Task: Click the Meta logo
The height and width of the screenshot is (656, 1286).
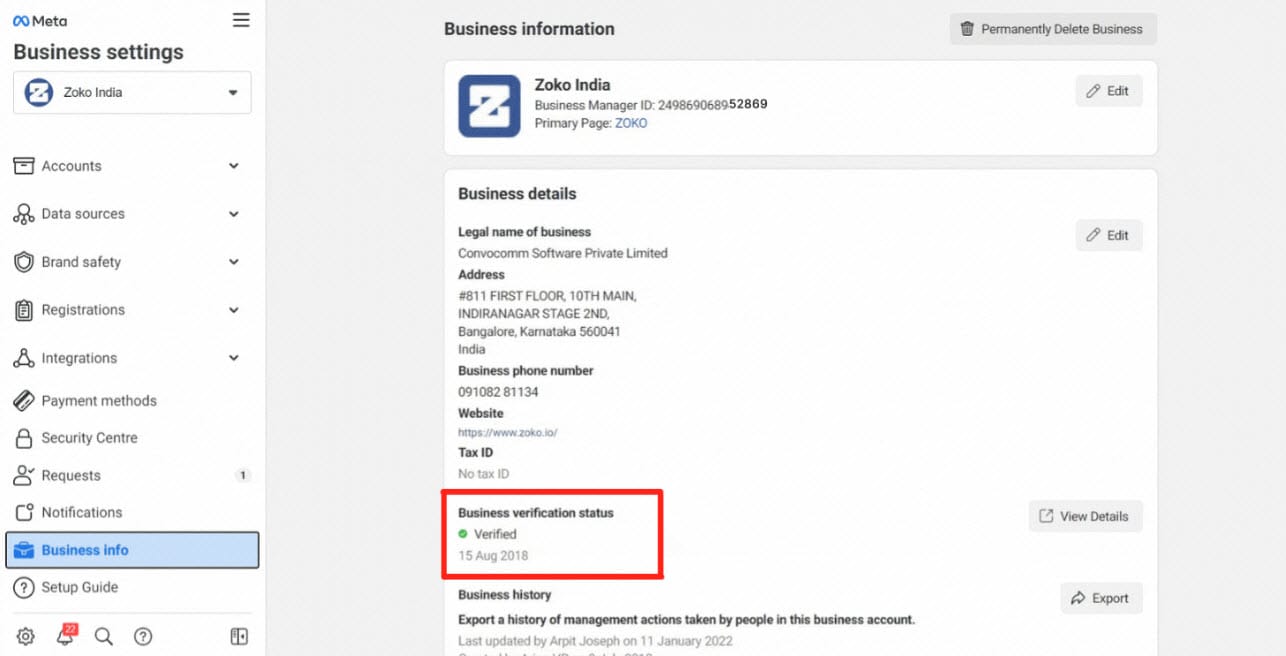Action: click(40, 21)
